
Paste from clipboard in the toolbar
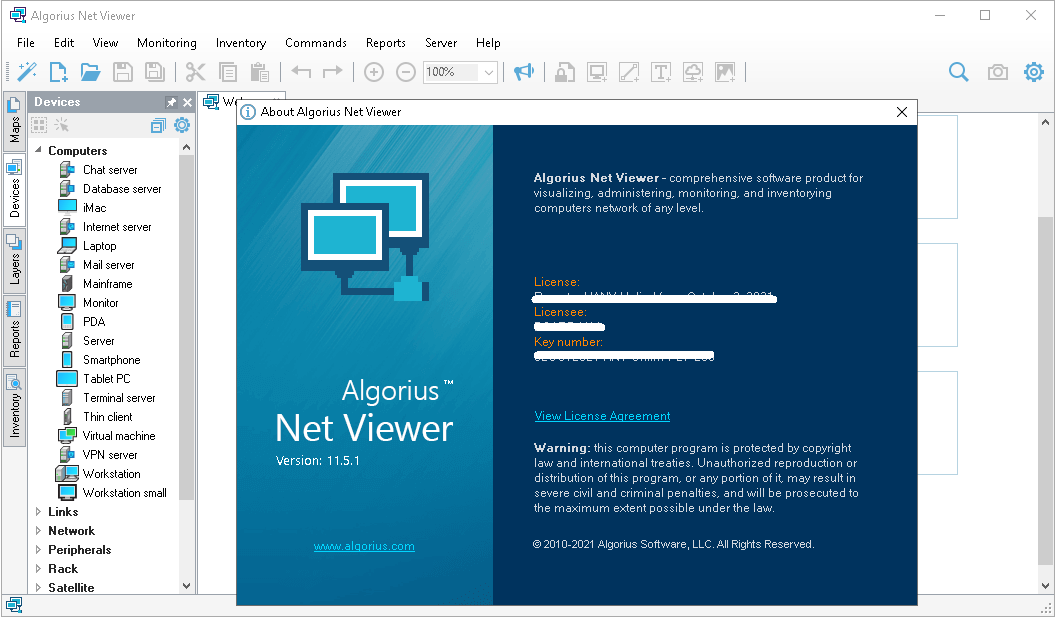coord(260,71)
